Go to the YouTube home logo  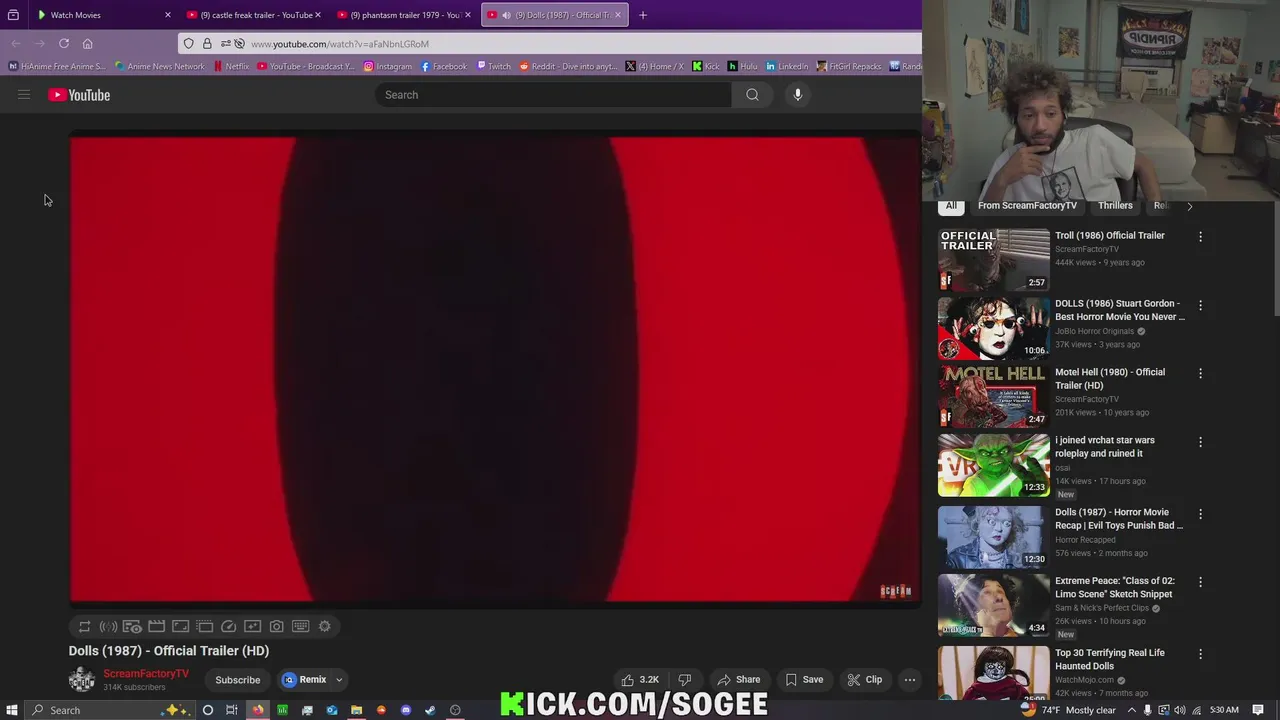tap(79, 95)
